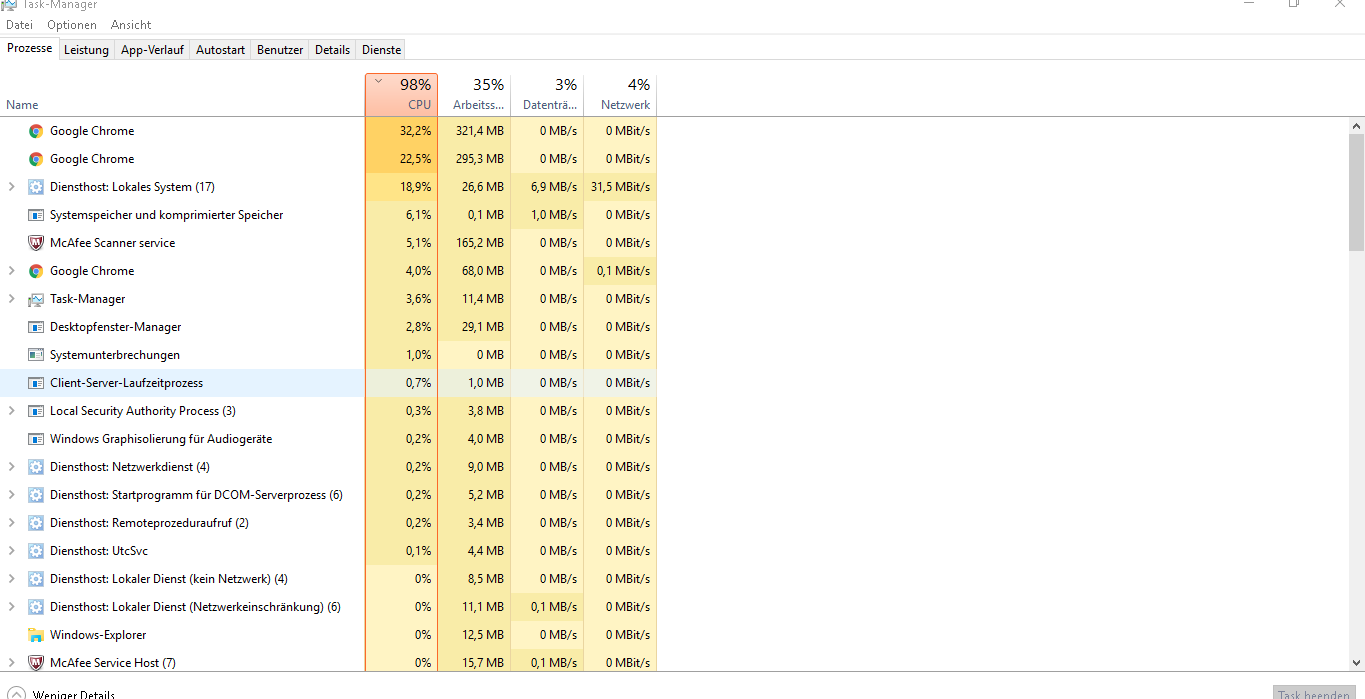Expand the Diensthost: Netzwerkdienst (4) group
This screenshot has width=1365, height=699.
tap(11, 467)
